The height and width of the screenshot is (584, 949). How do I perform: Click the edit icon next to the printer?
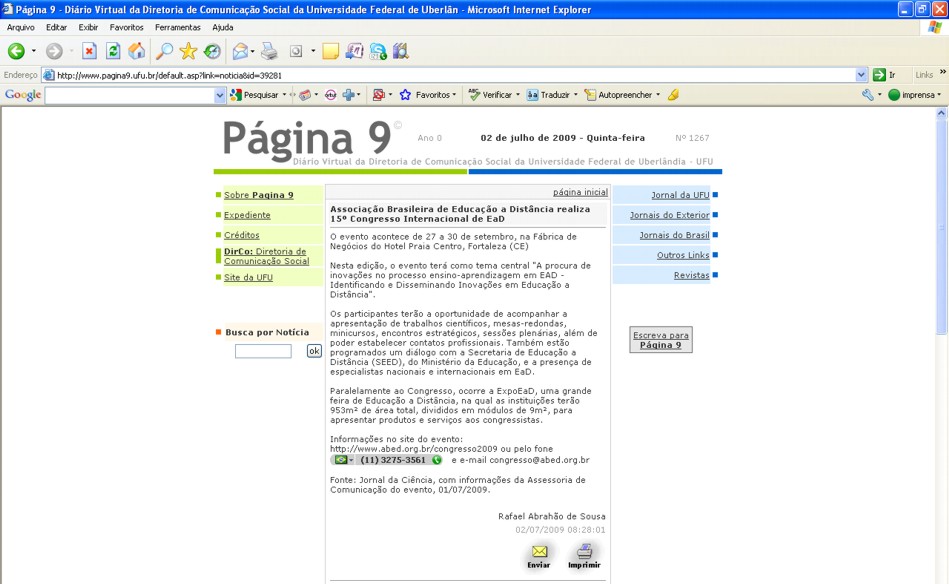click(x=296, y=51)
